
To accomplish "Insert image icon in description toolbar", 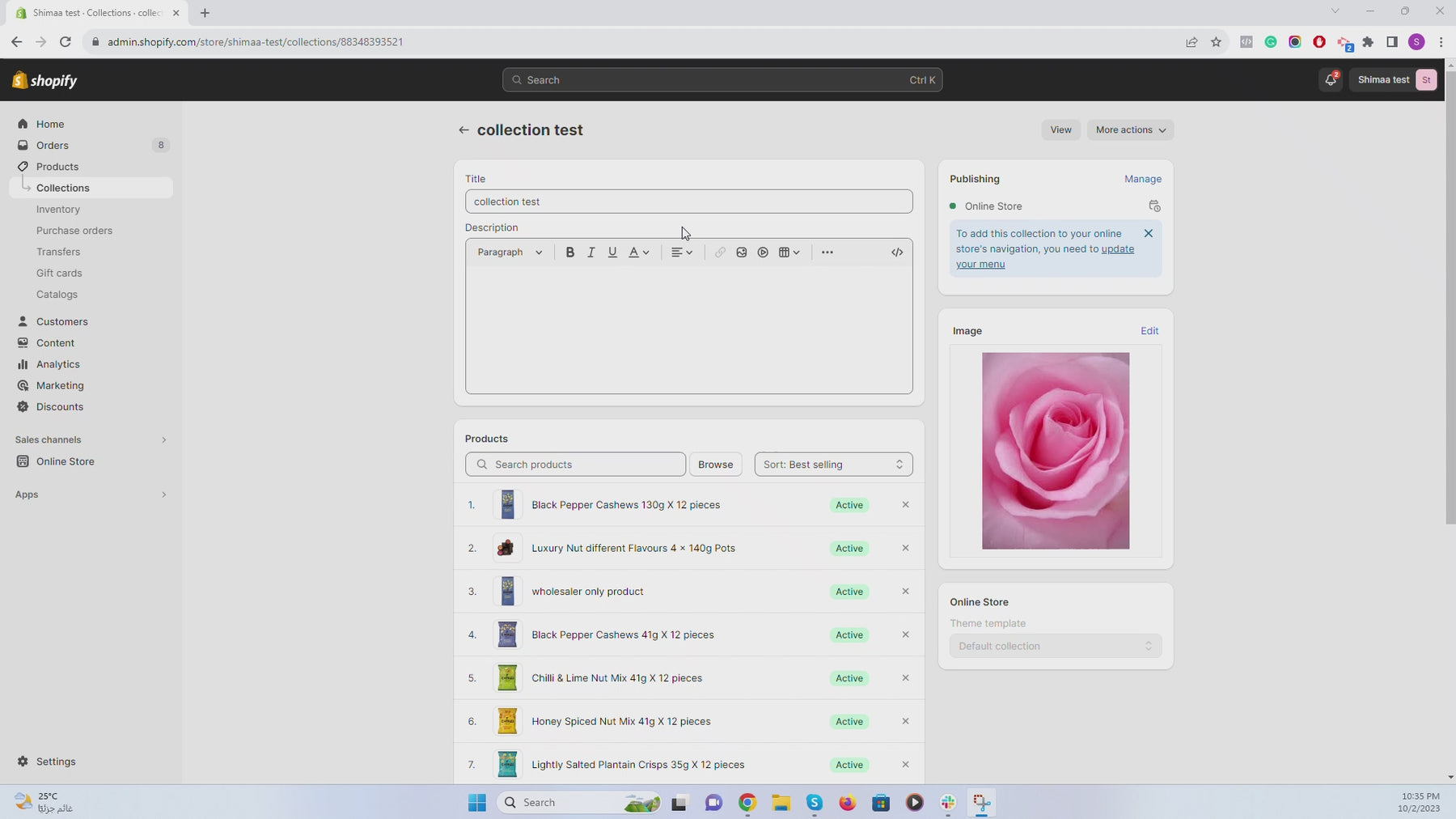I will [x=741, y=252].
